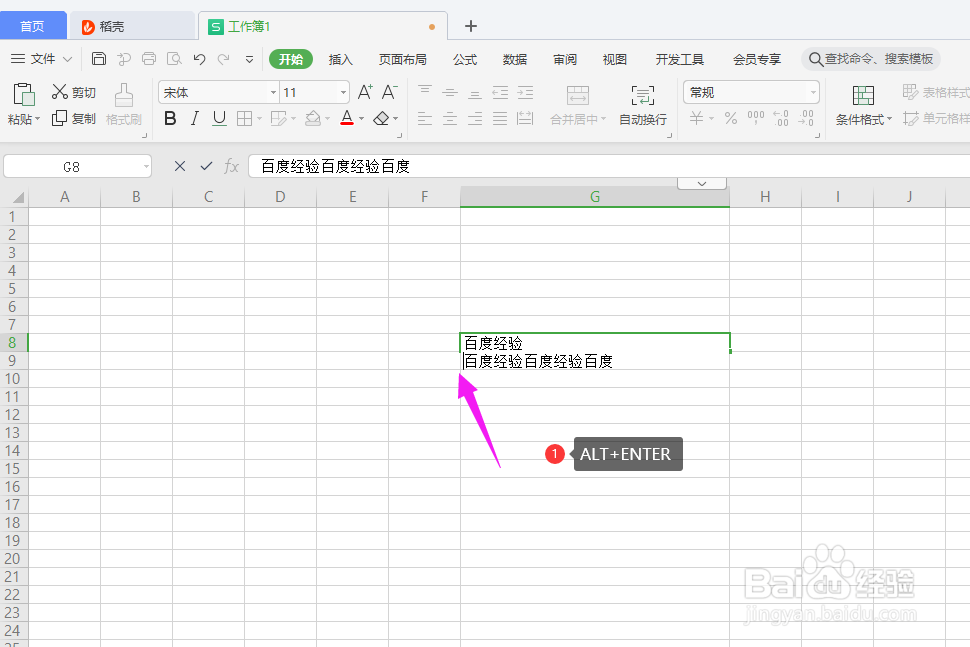The image size is (970, 647).
Task: Switch to 插入 ribbon tab
Action: coord(340,59)
